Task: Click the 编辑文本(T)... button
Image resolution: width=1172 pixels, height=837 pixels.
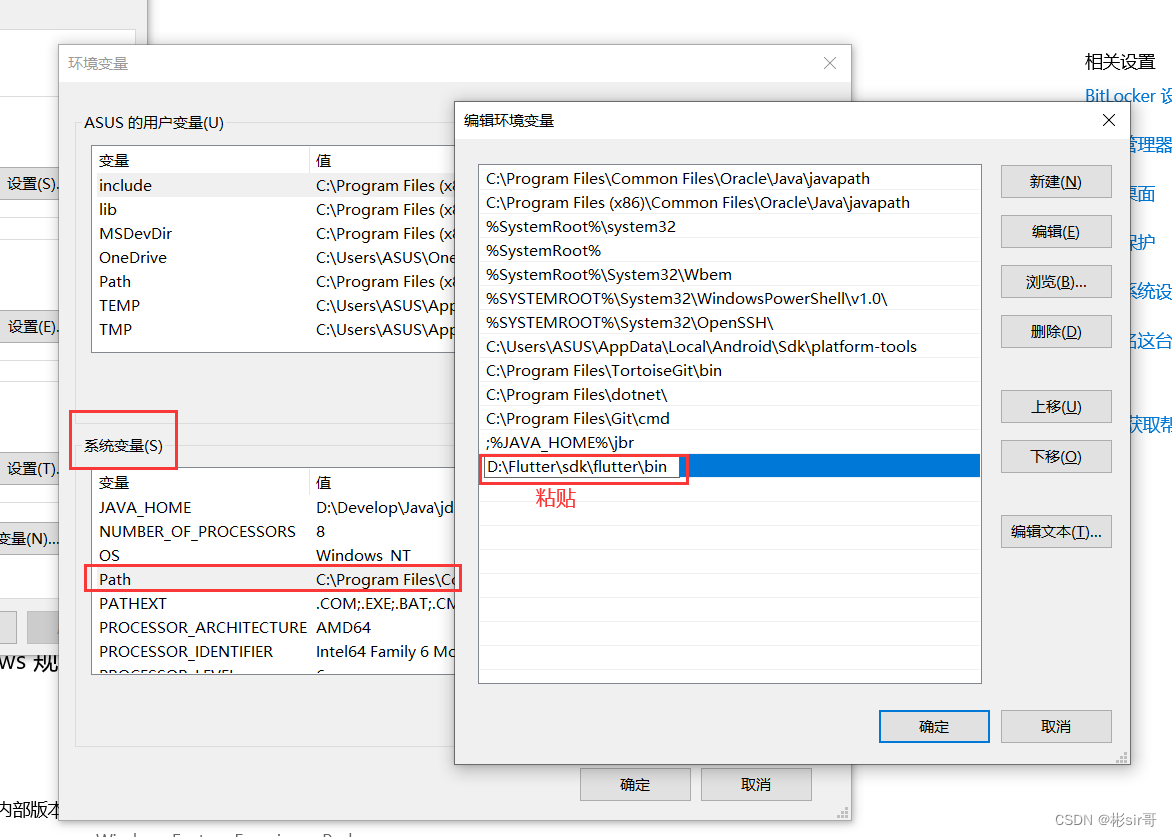Action: (1055, 531)
